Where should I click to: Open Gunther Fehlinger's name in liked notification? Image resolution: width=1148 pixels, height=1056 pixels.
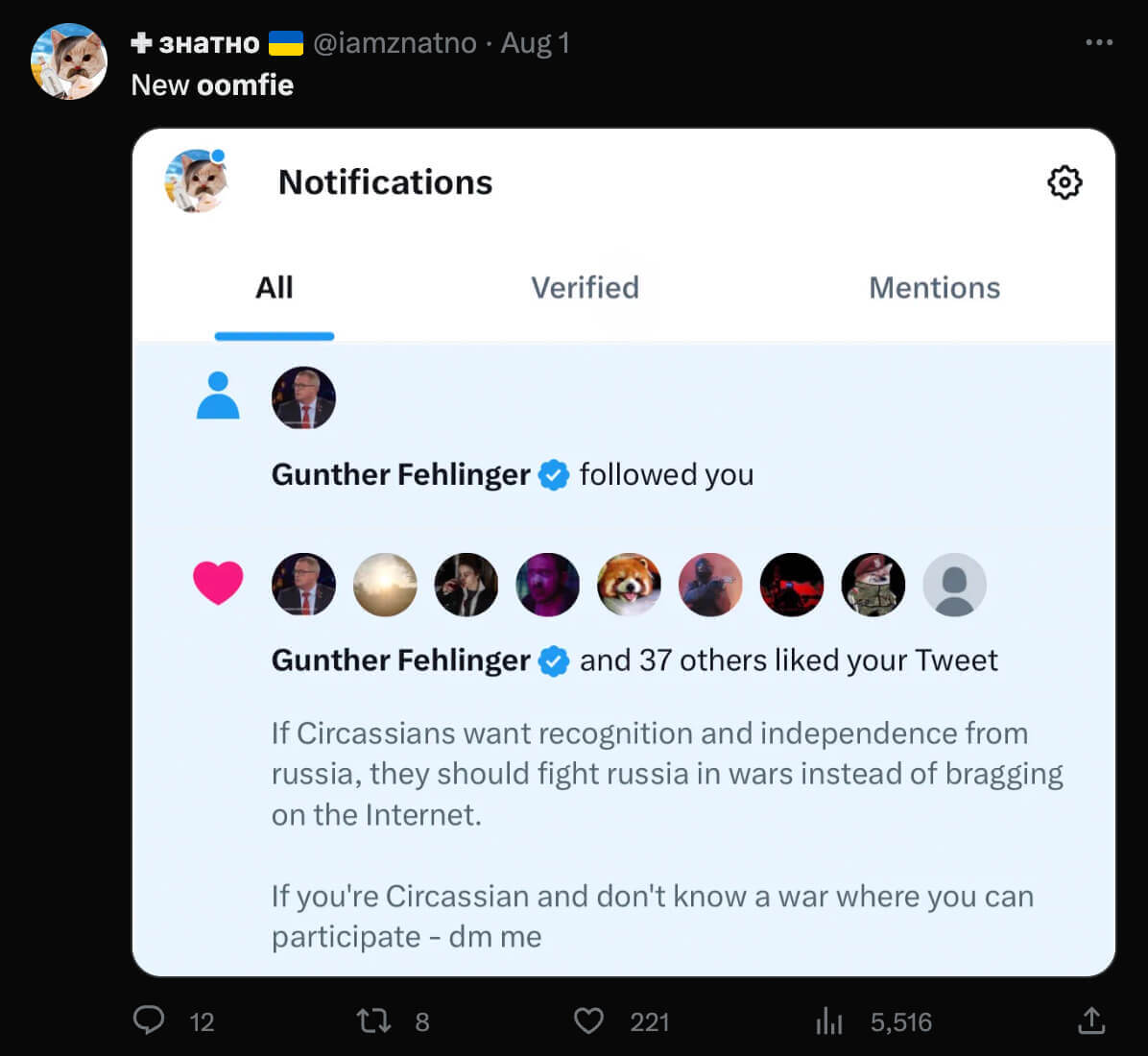coord(400,660)
